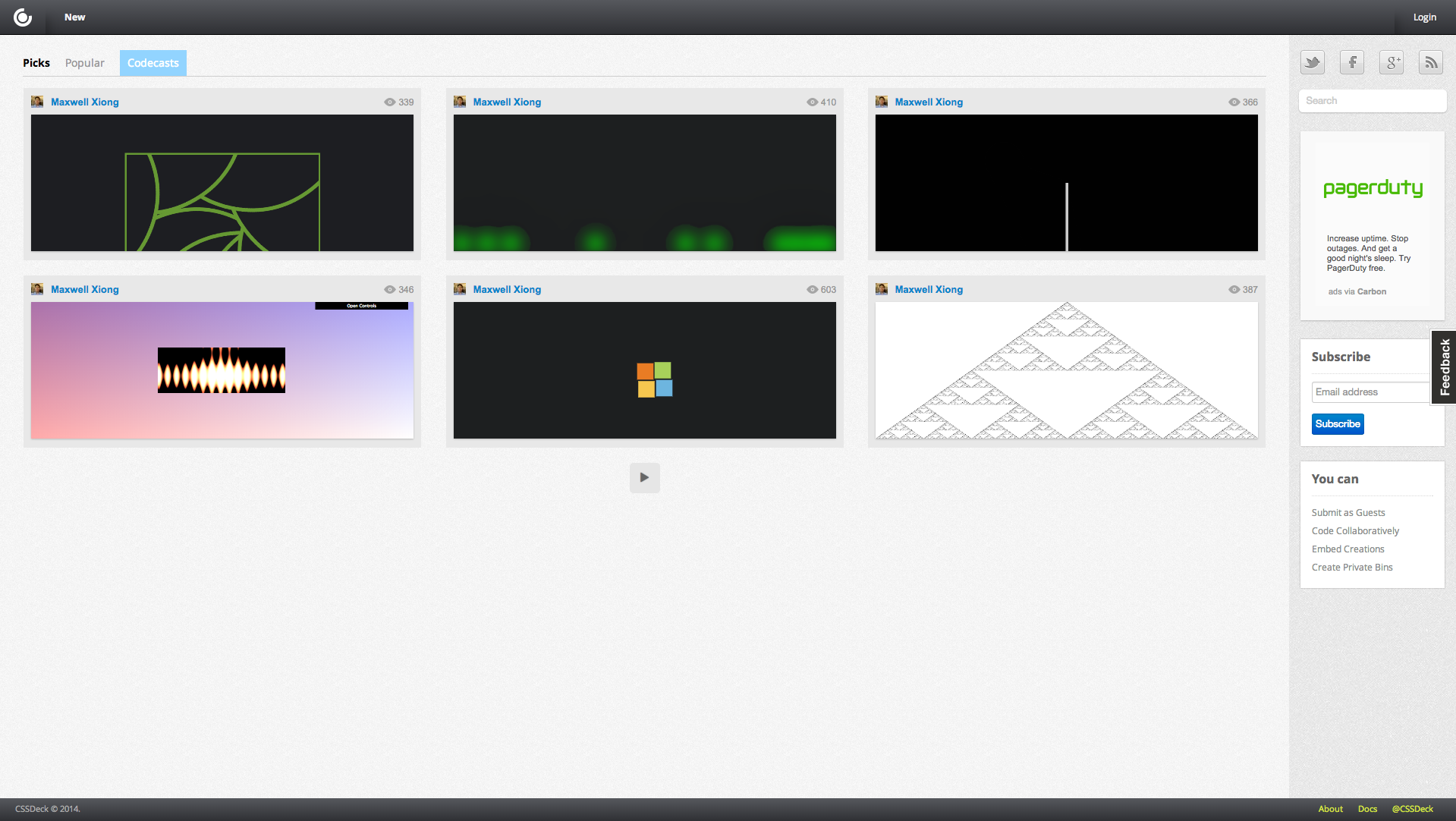
Task: Click Code Collaboratively
Action: 1355,531
